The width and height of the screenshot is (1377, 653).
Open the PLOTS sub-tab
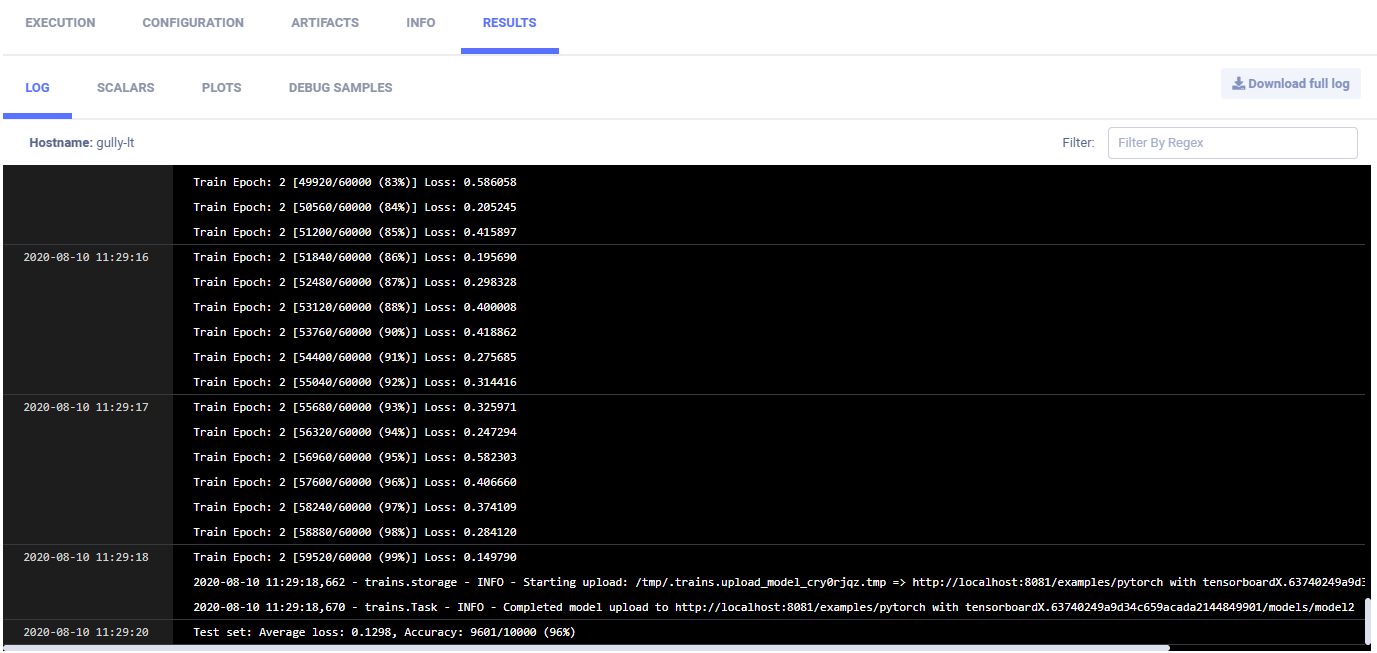221,88
